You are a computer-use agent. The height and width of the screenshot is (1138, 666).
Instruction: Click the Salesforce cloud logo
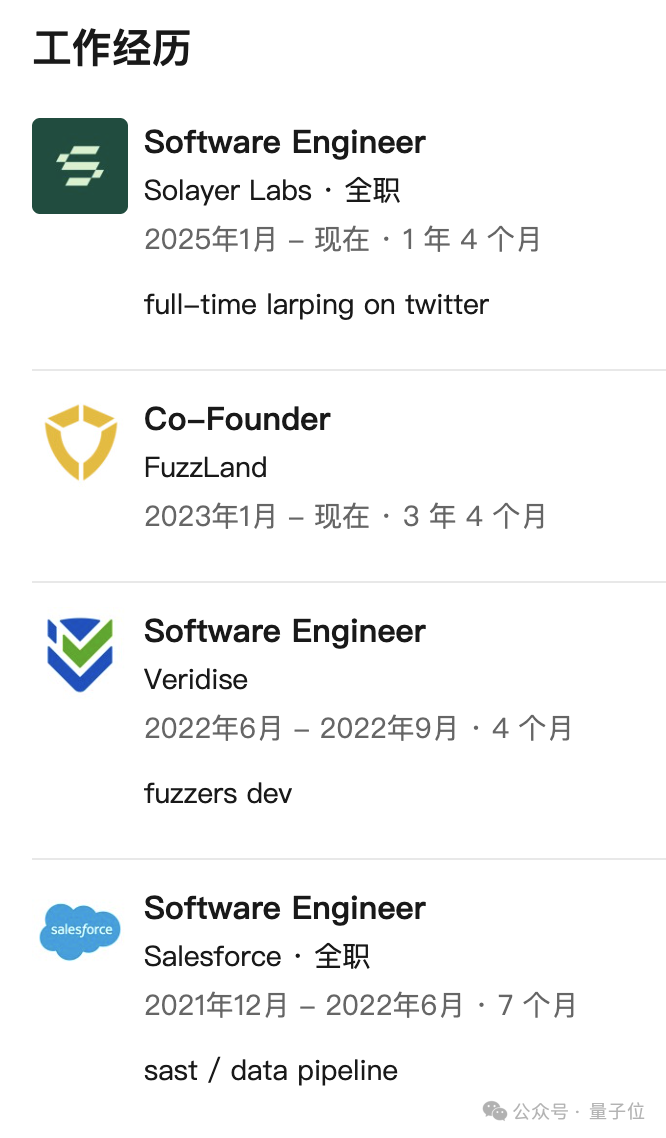coord(80,931)
